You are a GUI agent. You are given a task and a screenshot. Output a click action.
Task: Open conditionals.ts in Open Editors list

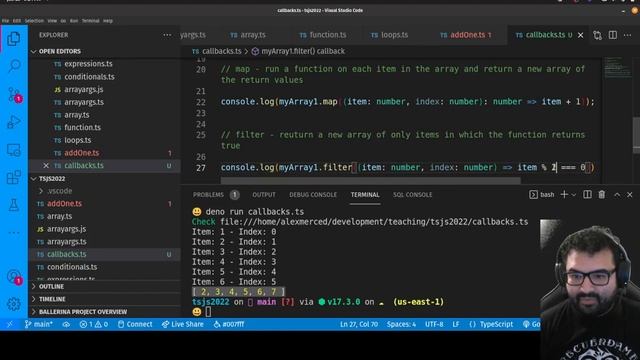tap(104, 77)
